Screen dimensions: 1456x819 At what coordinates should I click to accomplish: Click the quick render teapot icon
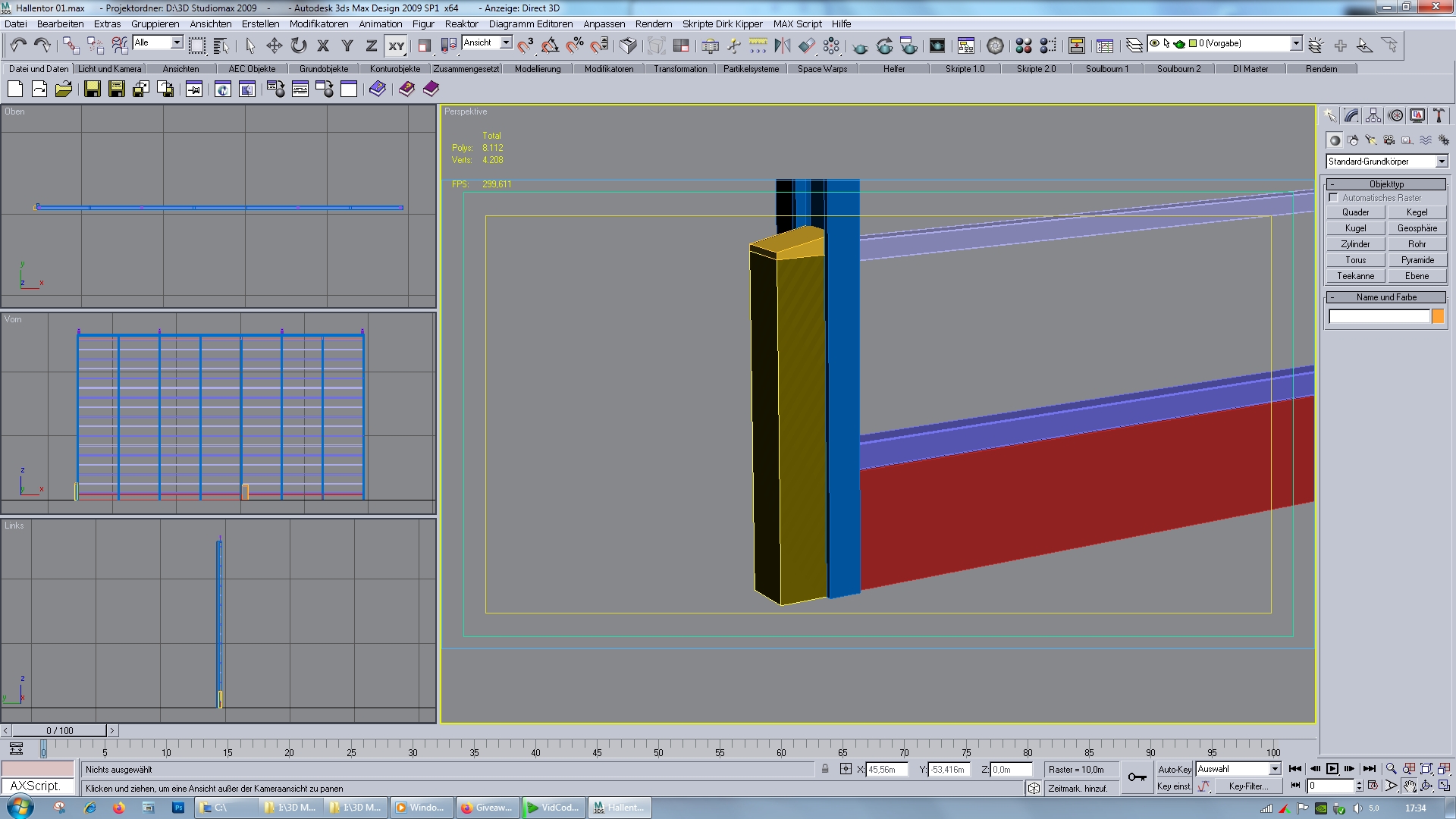(x=860, y=46)
